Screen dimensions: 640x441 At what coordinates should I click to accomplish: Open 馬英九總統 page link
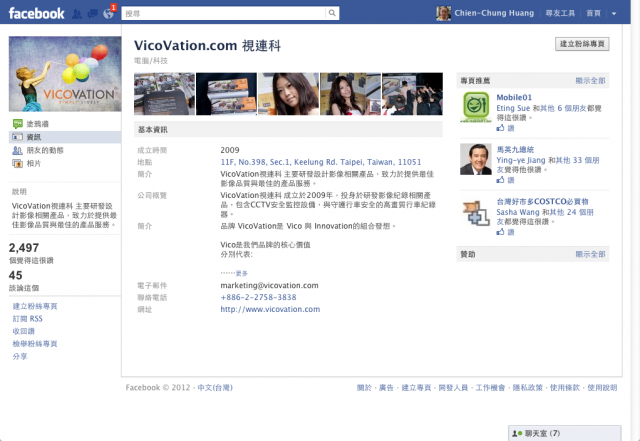click(x=515, y=149)
